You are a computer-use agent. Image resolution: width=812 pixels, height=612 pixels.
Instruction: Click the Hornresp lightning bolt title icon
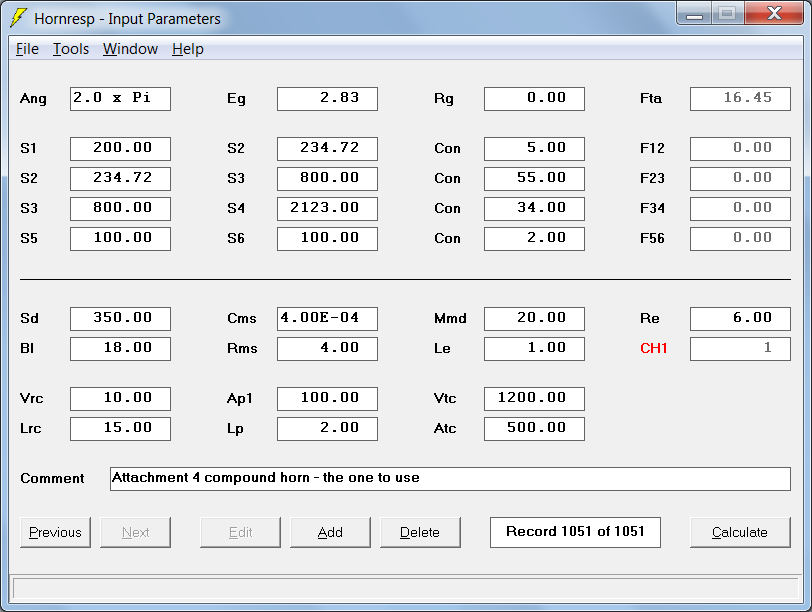click(18, 18)
